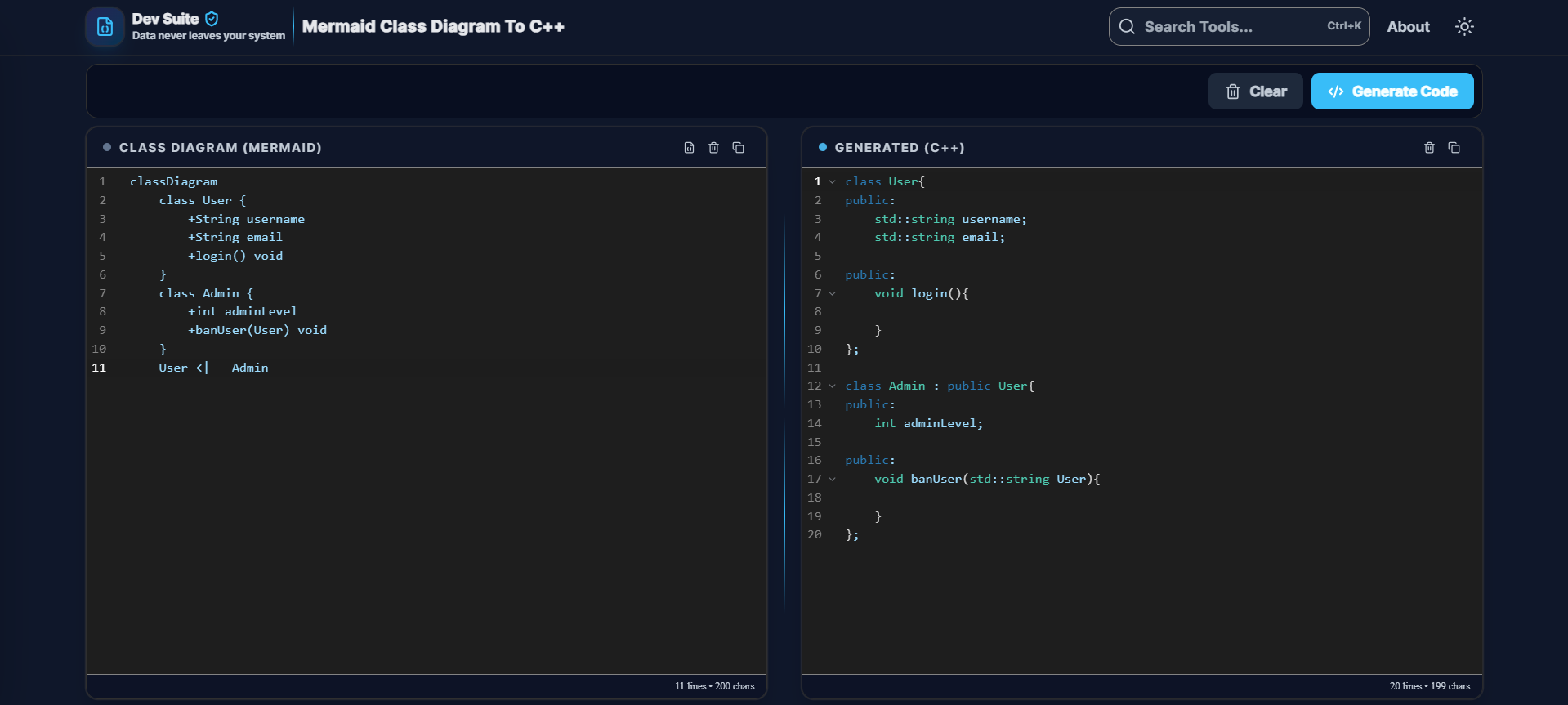Click the 'classDiagram' line in Mermaid editor
The image size is (1568, 705).
[173, 182]
